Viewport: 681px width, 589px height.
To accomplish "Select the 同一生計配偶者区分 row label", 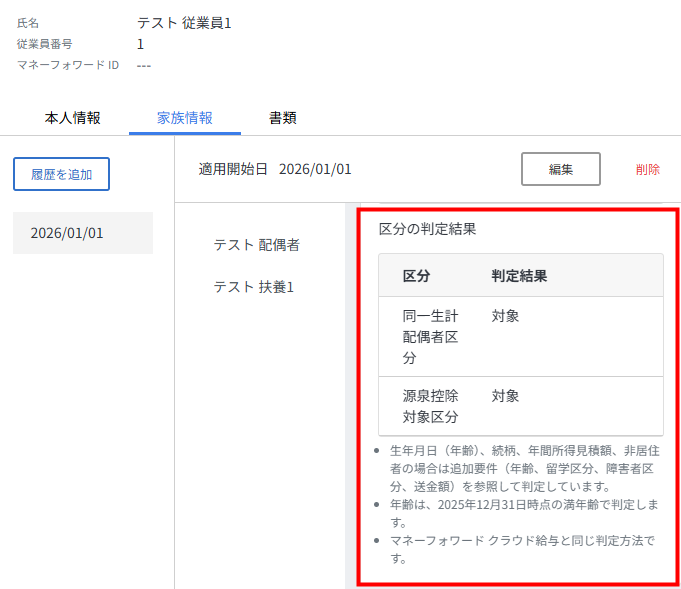I will 430,337.
